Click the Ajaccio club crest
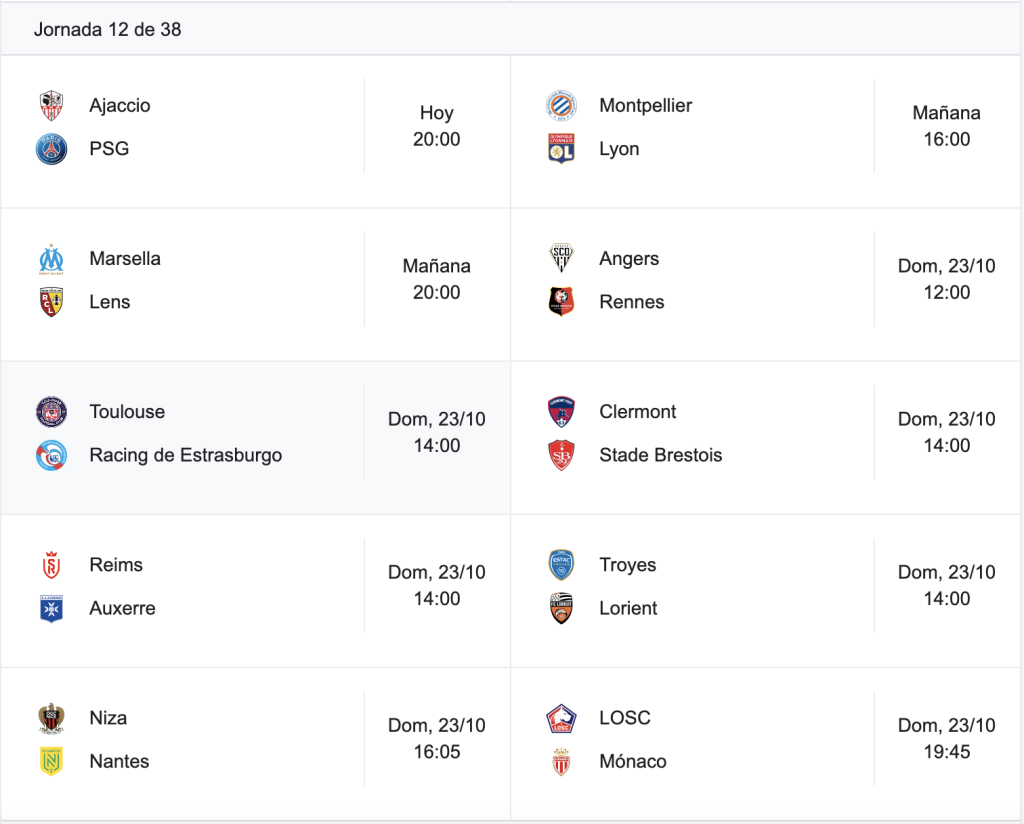The width and height of the screenshot is (1024, 824). tap(51, 106)
